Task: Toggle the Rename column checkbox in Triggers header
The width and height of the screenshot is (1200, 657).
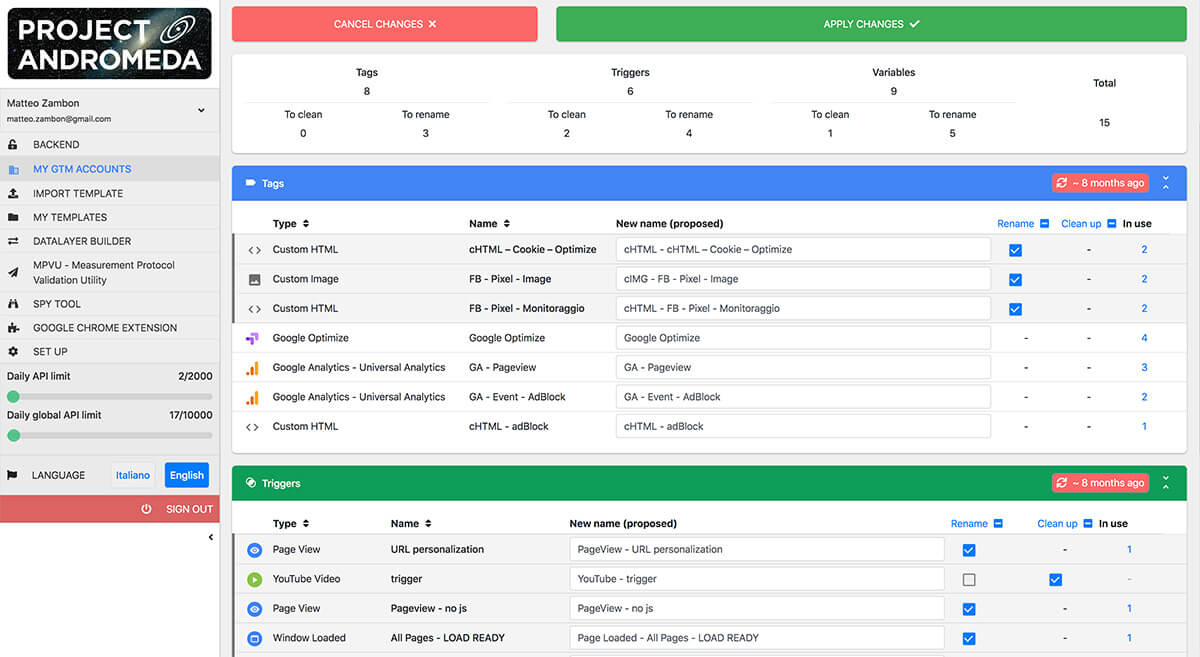Action: click(x=998, y=524)
